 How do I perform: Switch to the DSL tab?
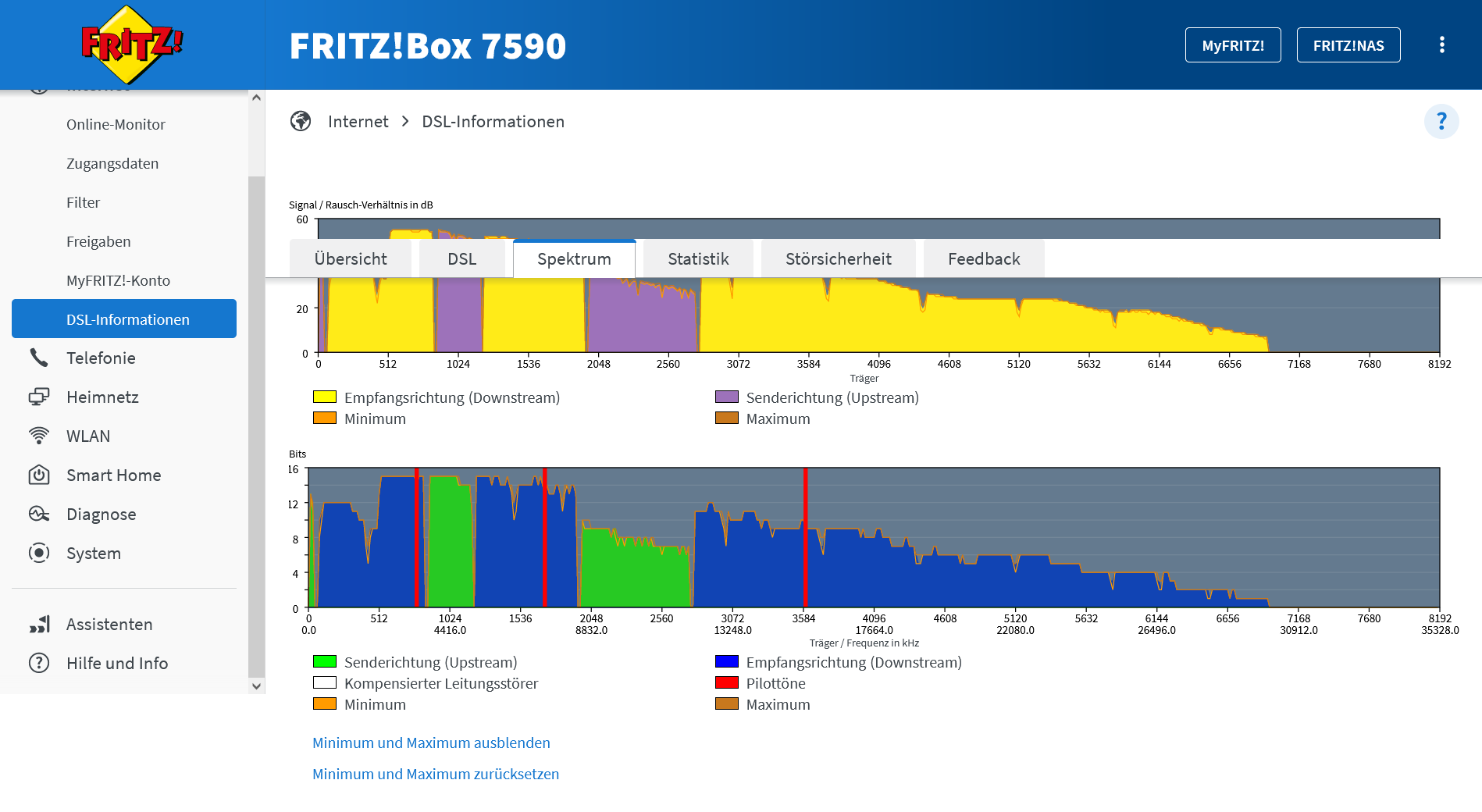point(462,258)
